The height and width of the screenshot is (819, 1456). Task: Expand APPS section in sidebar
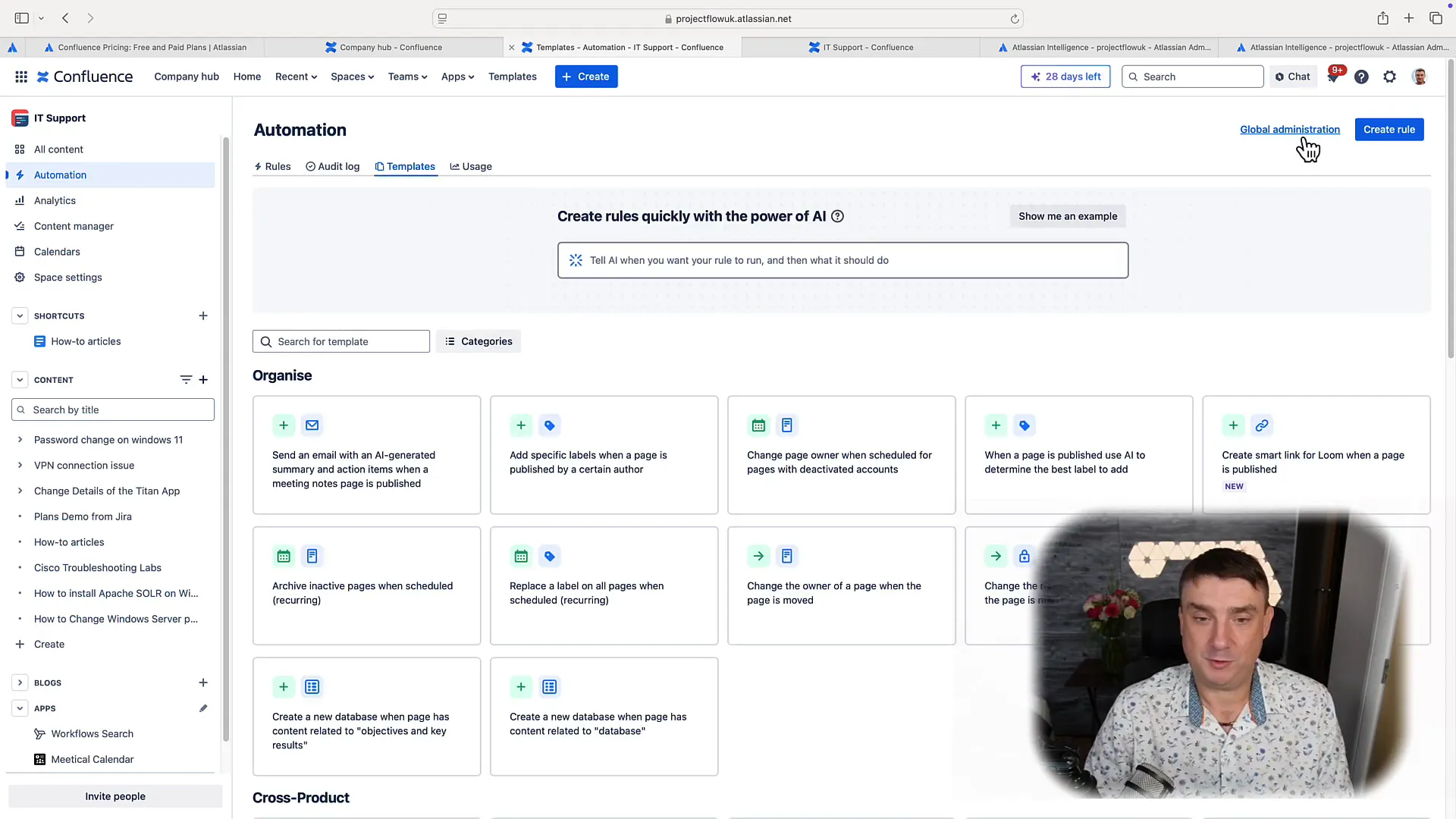(x=20, y=708)
